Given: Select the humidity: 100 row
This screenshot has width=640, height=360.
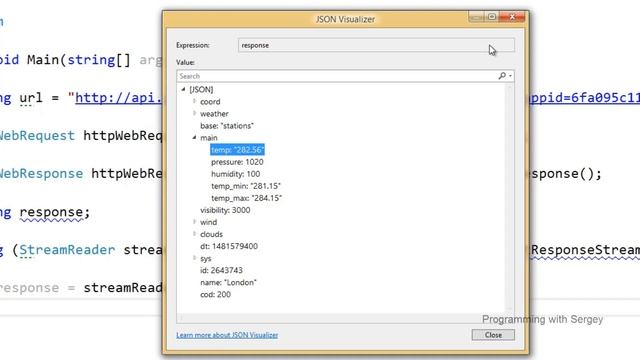Looking at the screenshot, I should (236, 174).
